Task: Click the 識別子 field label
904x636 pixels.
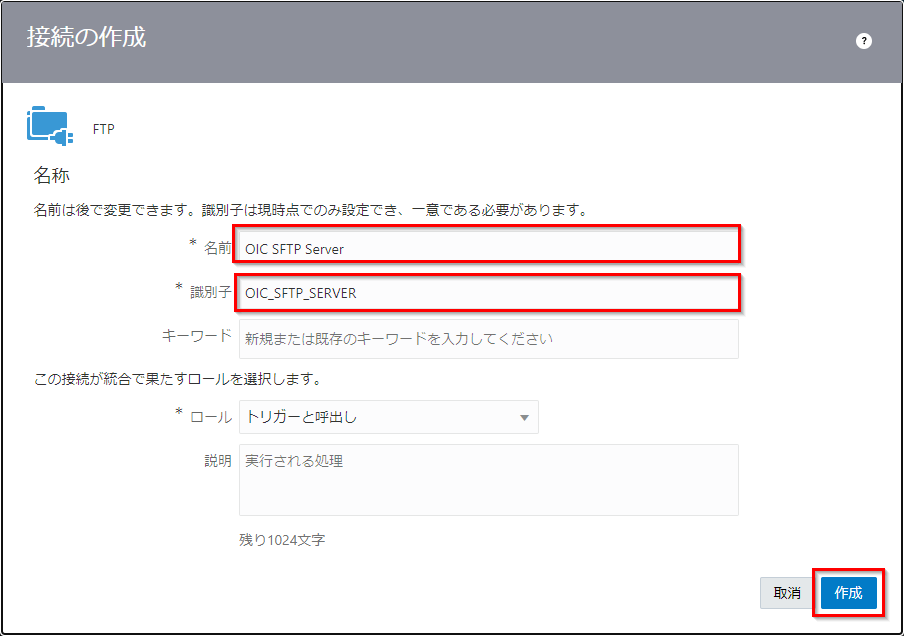Action: click(x=210, y=292)
